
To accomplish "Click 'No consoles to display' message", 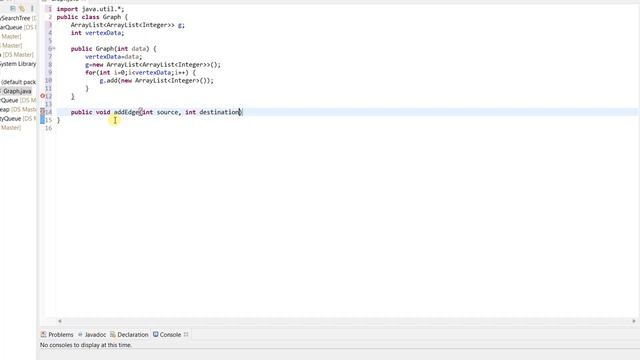I will [x=86, y=345].
